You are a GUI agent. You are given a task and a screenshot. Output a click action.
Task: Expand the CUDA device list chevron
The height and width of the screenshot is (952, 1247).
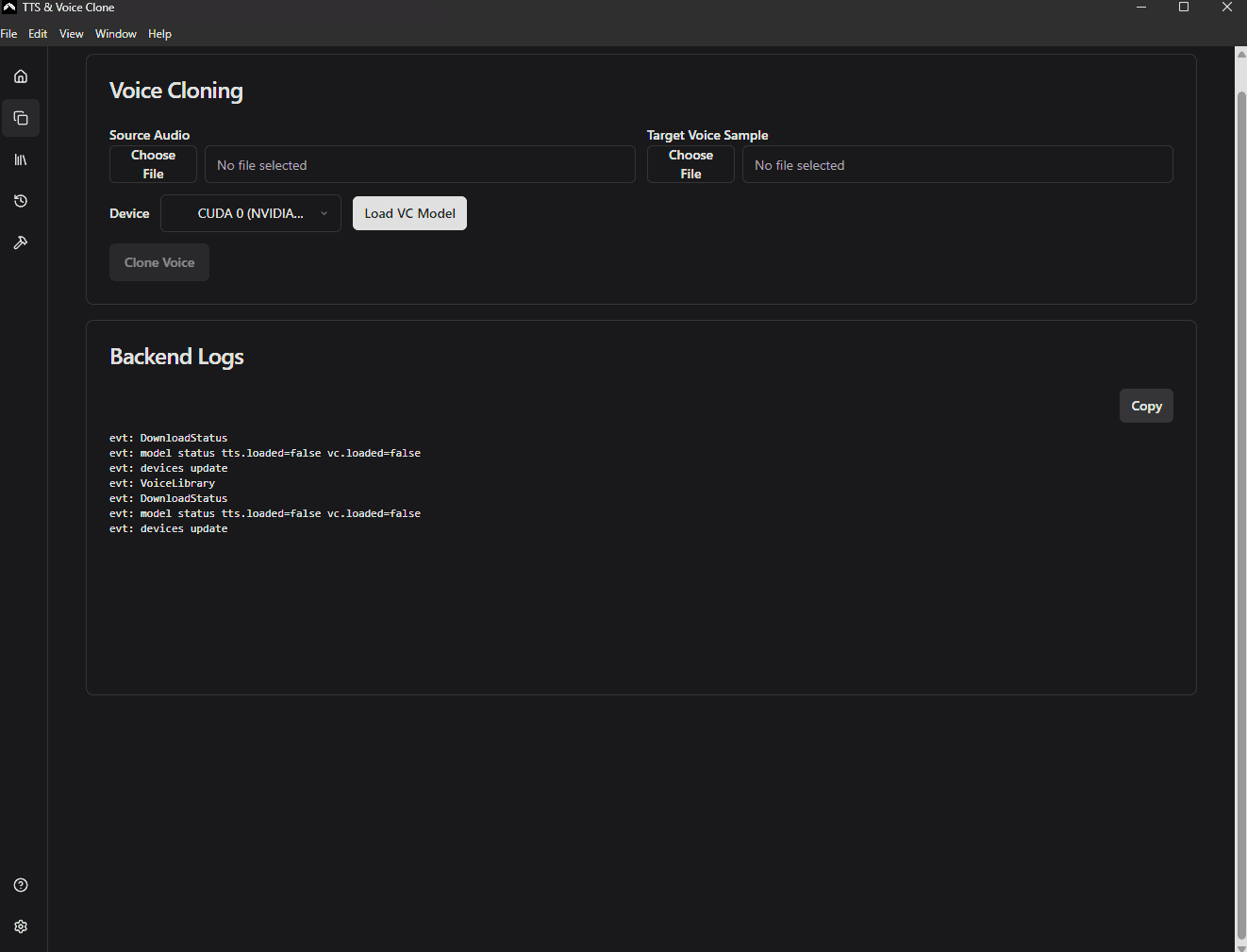tap(323, 213)
